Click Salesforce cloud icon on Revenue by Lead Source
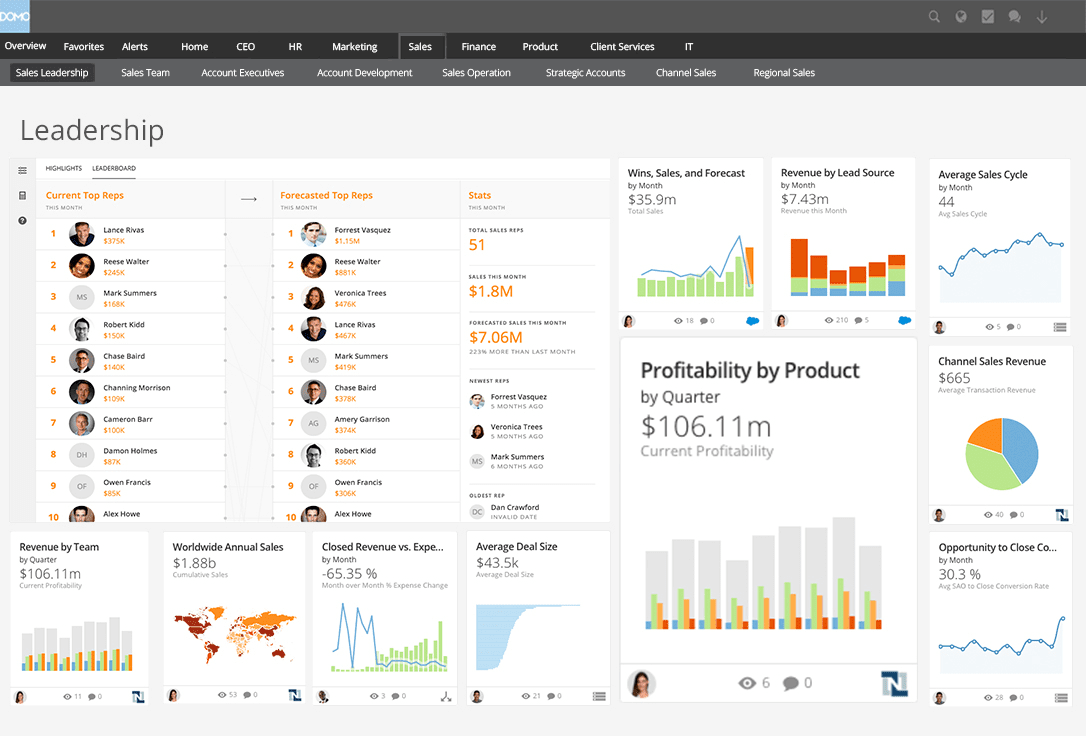The image size is (1086, 736). coord(905,321)
